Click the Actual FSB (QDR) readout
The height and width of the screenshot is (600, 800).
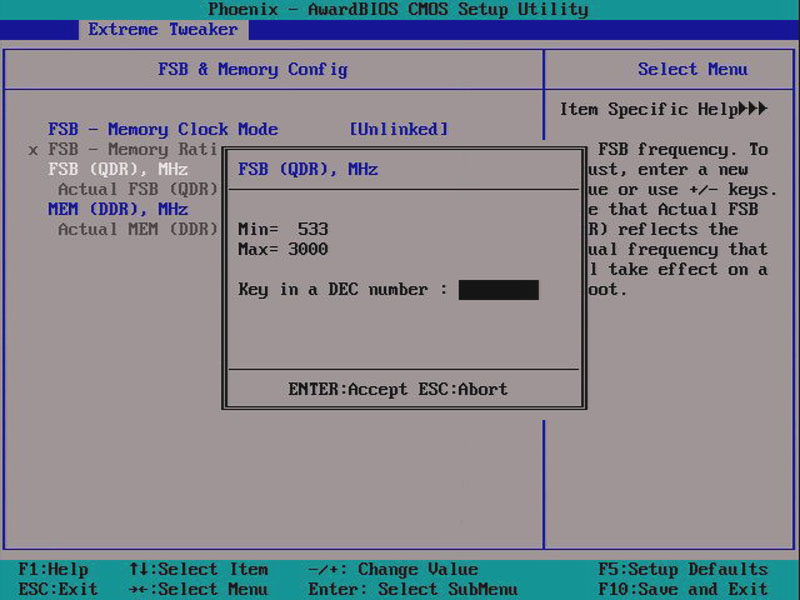point(138,189)
